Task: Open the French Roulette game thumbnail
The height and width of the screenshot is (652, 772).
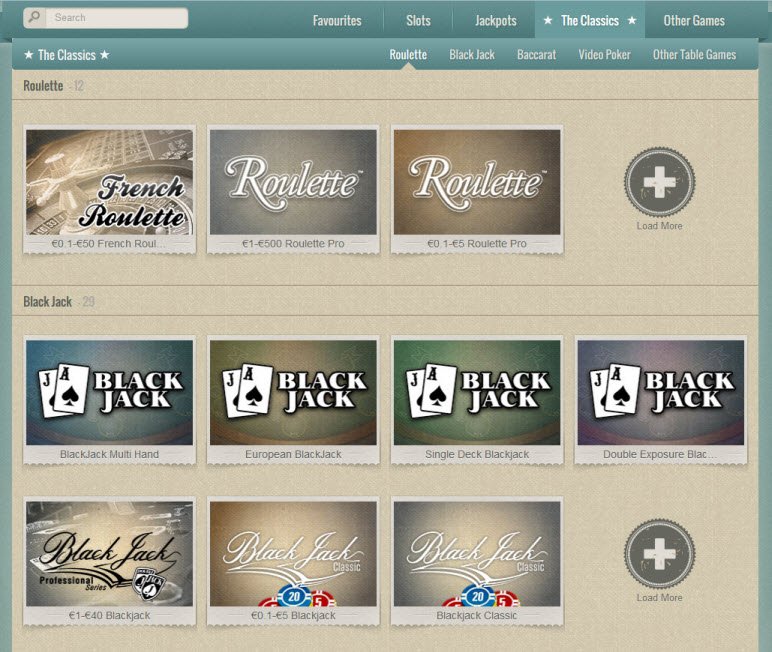Action: coord(109,182)
